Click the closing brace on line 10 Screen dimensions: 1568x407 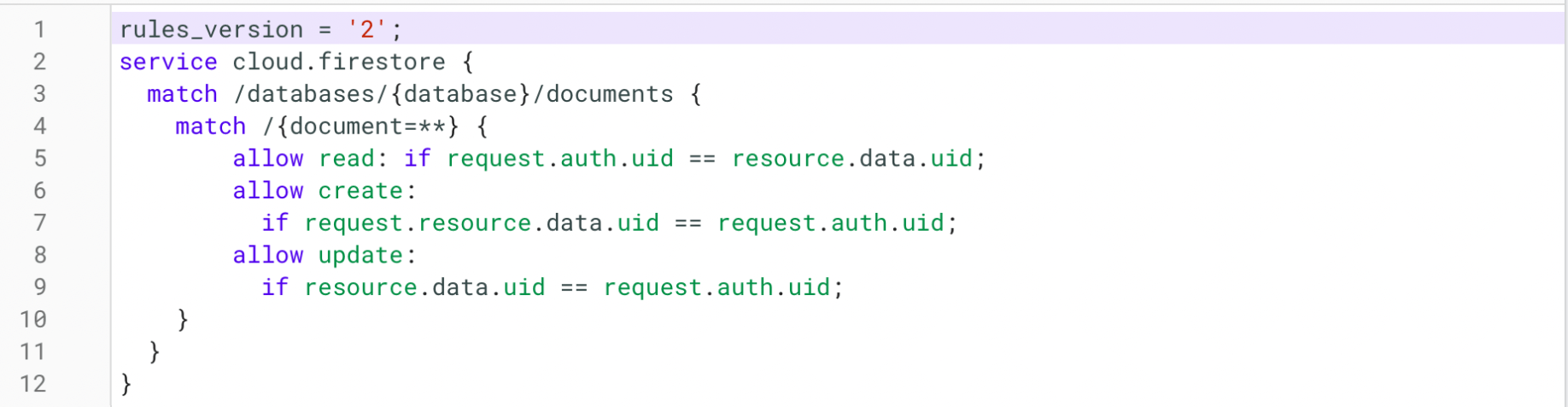pyautogui.click(x=183, y=320)
